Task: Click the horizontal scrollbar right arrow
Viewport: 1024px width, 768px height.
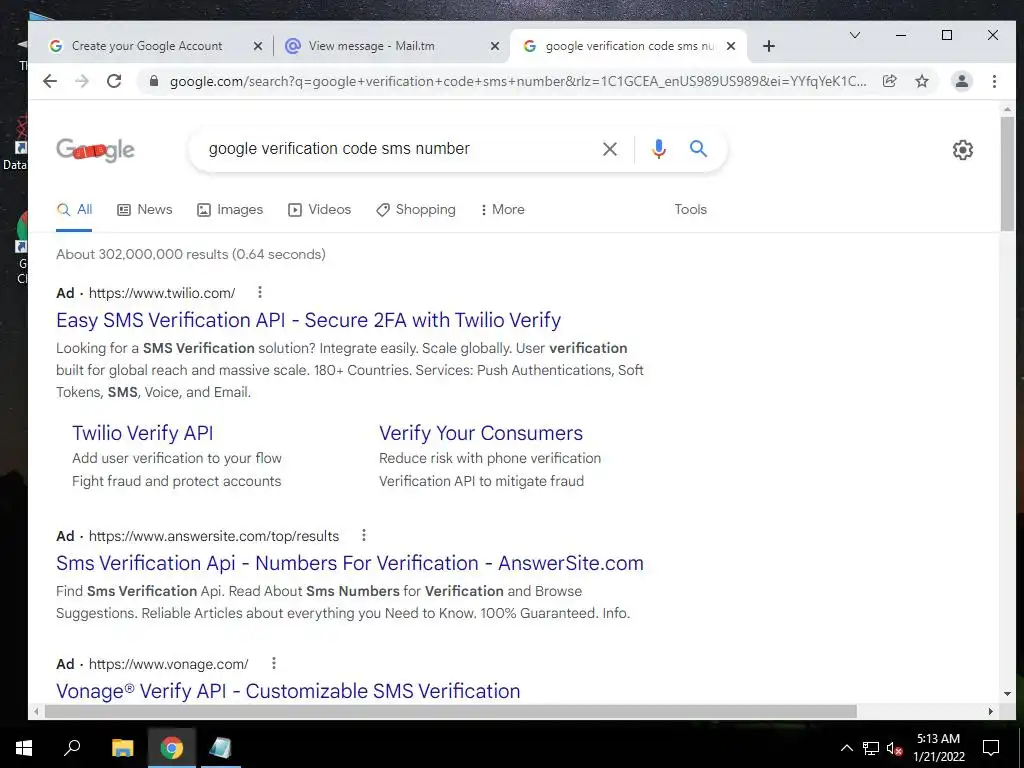Action: 991,711
